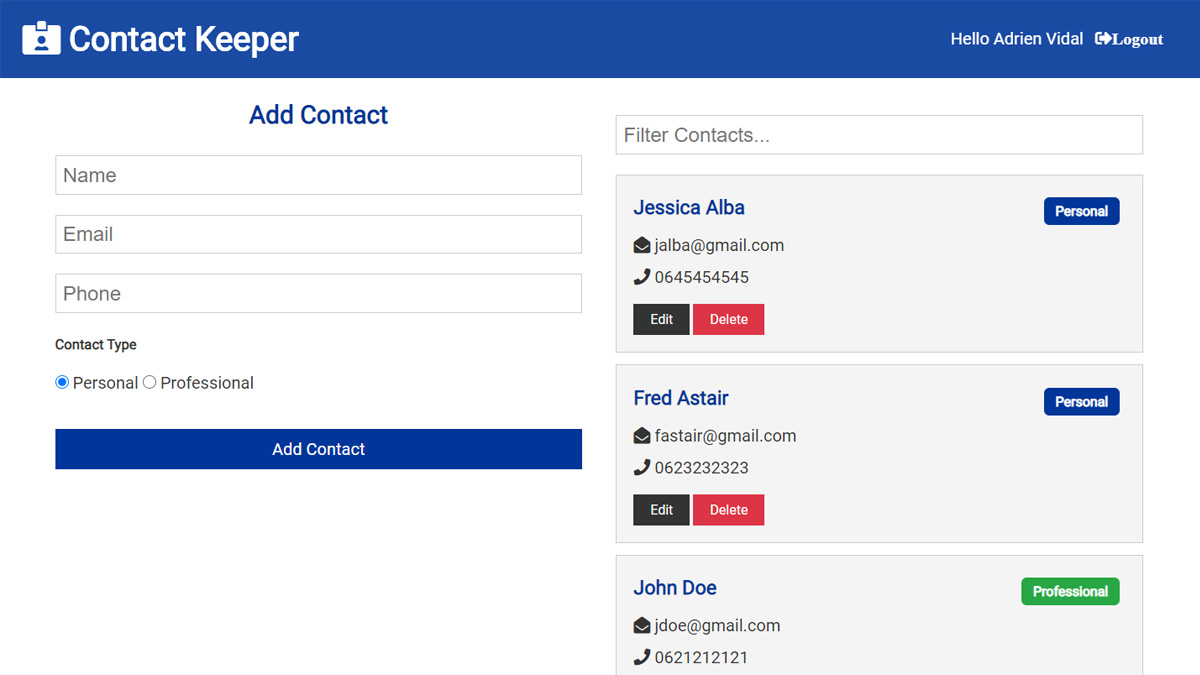
Task: Click phone icon next to 0645454545
Action: pyautogui.click(x=642, y=277)
